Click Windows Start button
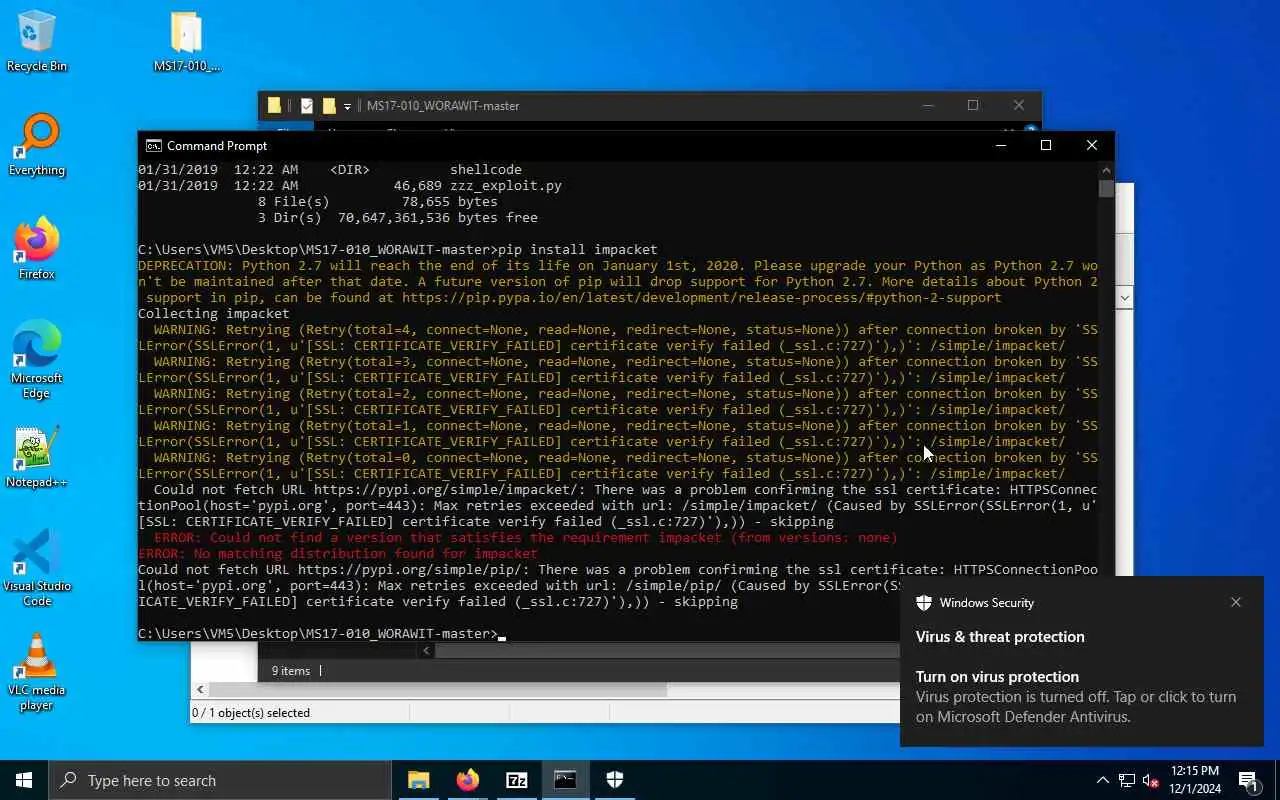The image size is (1280, 800). click(24, 780)
